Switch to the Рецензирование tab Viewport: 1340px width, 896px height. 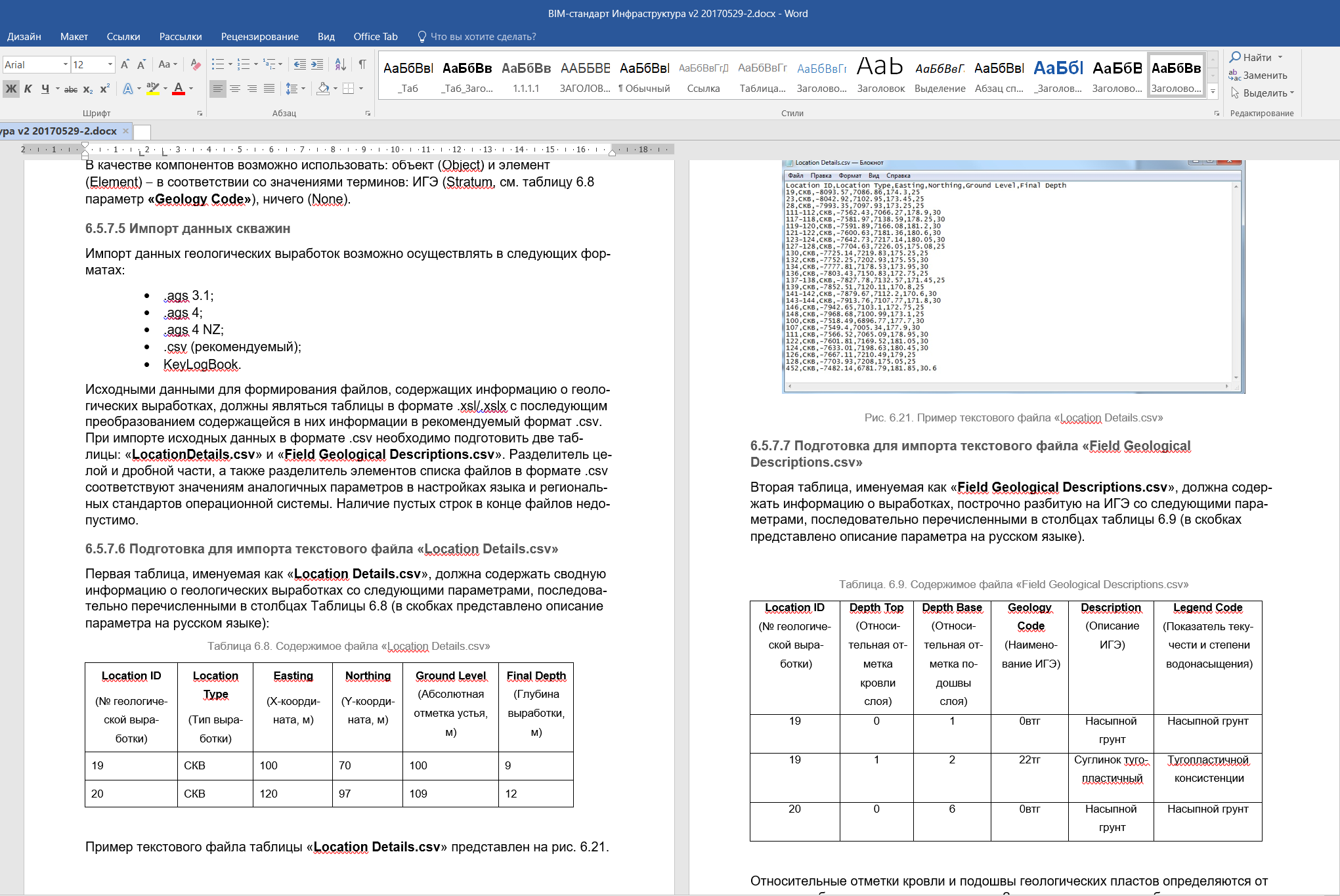pos(259,37)
